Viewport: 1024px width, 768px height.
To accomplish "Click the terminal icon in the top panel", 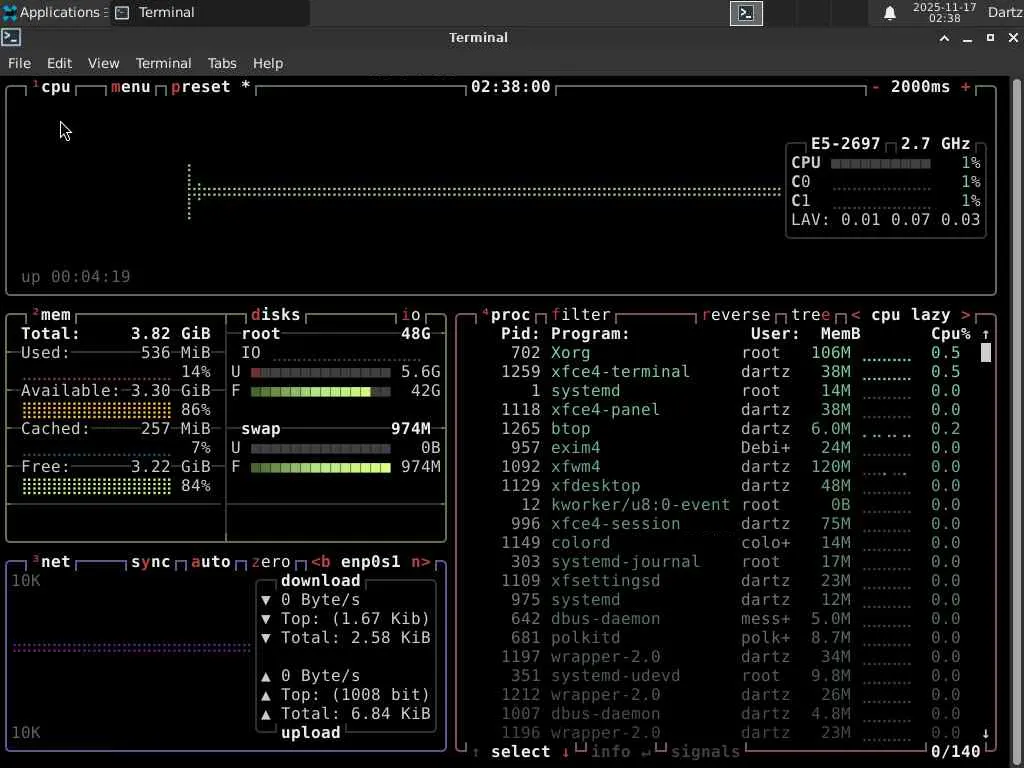I will point(746,13).
